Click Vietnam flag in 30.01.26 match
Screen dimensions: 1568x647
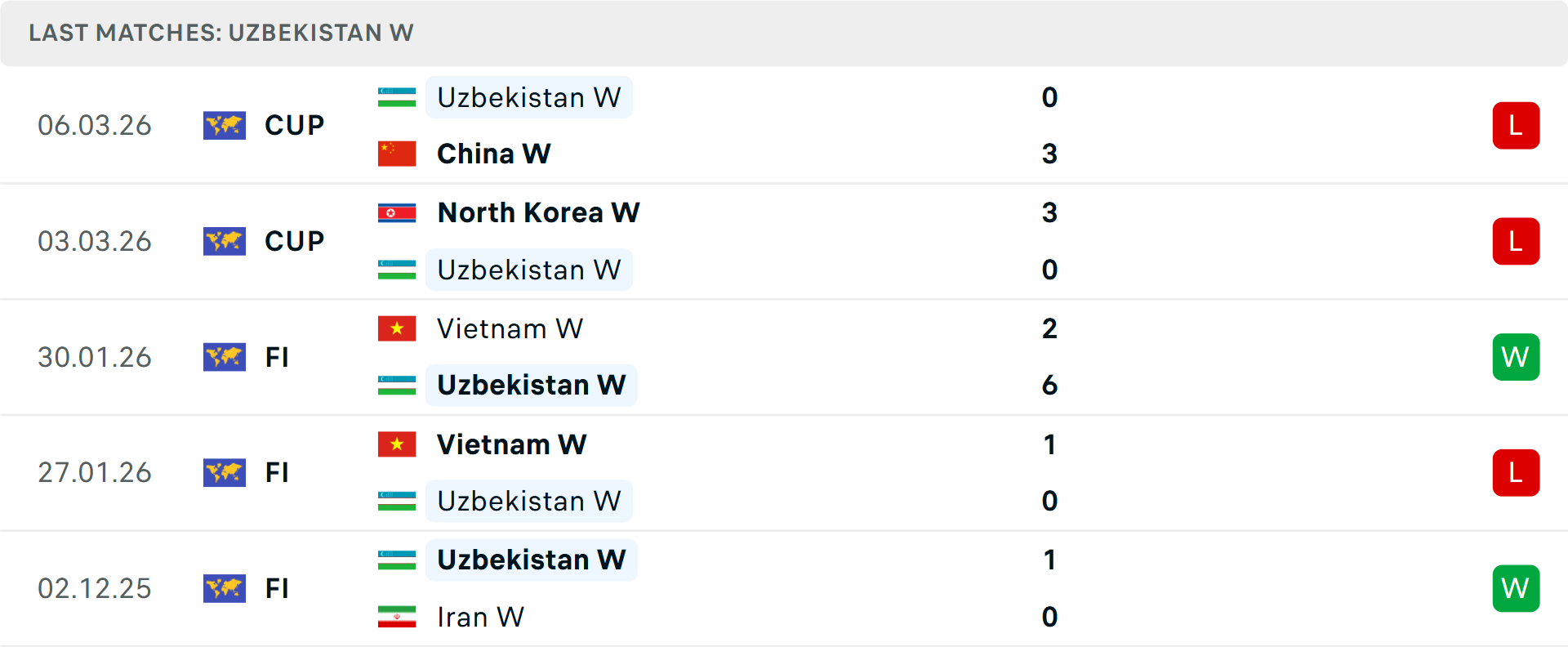point(397,328)
